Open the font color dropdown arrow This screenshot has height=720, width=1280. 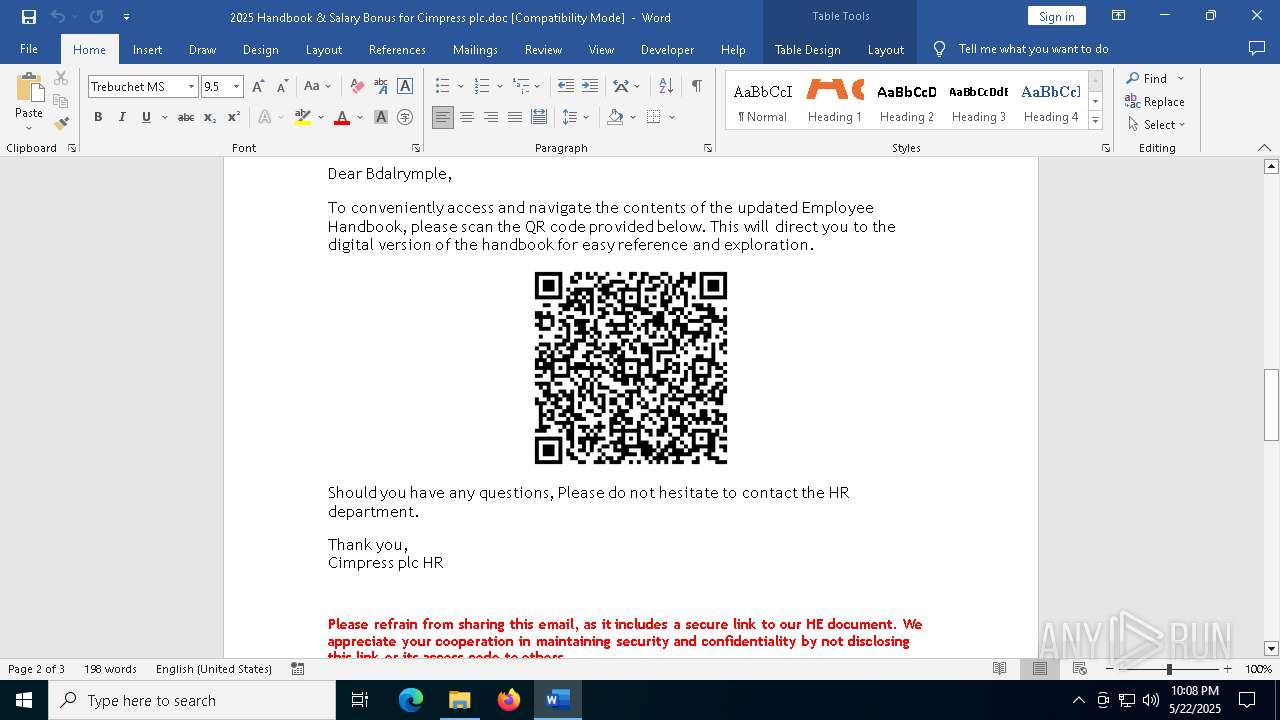point(360,117)
